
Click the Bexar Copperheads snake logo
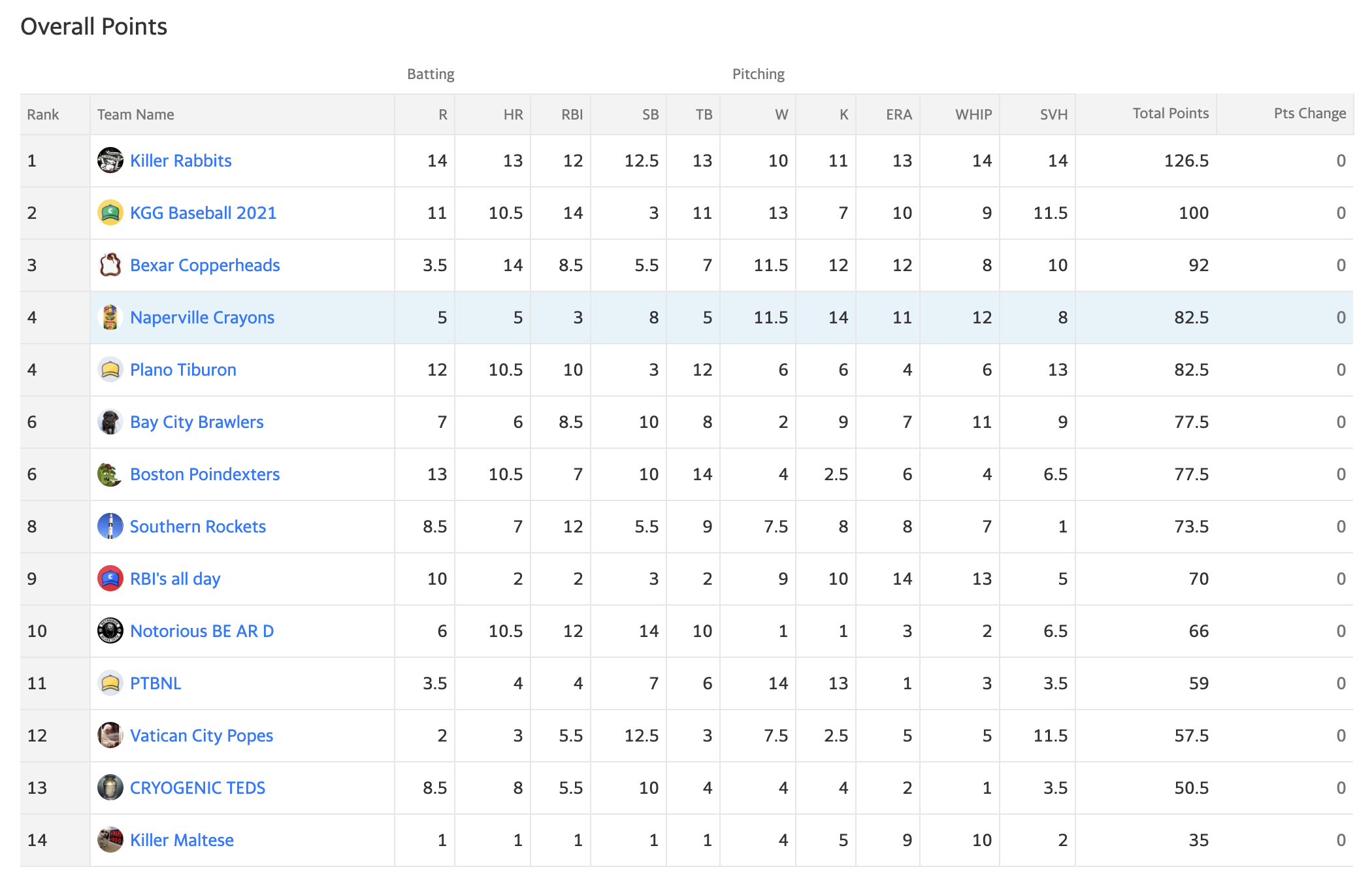(x=110, y=265)
